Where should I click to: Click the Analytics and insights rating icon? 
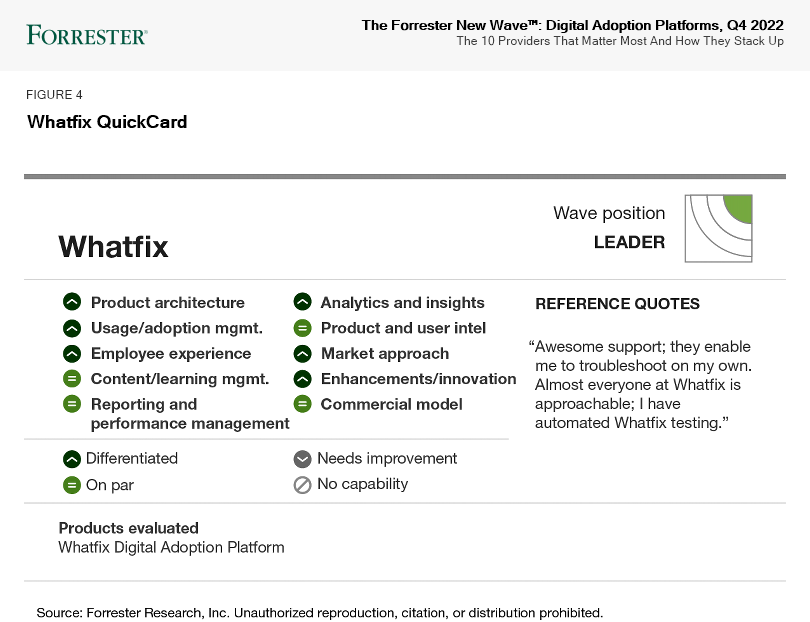point(303,302)
